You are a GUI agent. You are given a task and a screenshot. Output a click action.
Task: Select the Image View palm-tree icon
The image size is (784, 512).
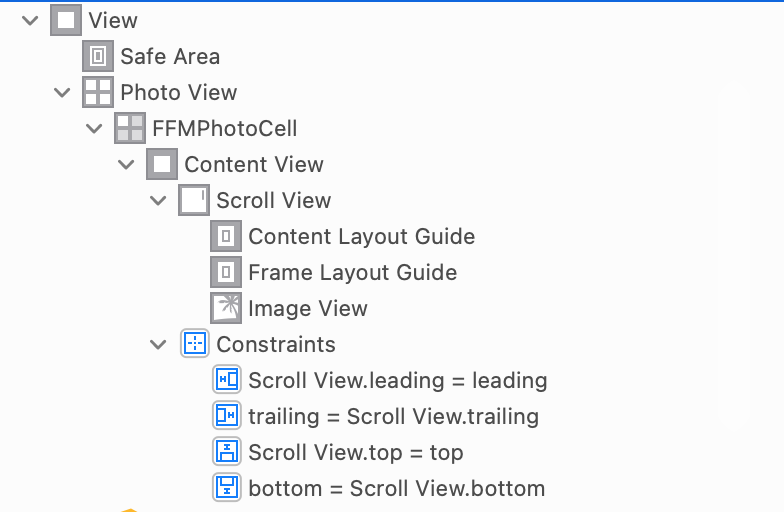(x=226, y=308)
